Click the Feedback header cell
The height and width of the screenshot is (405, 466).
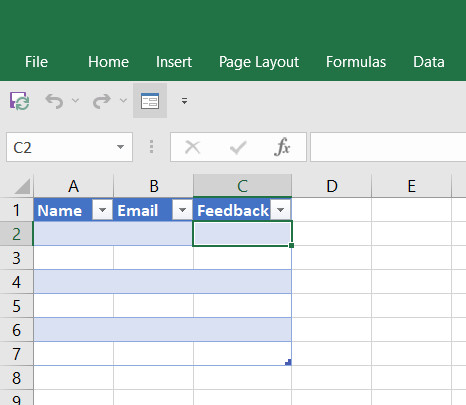[x=242, y=210]
